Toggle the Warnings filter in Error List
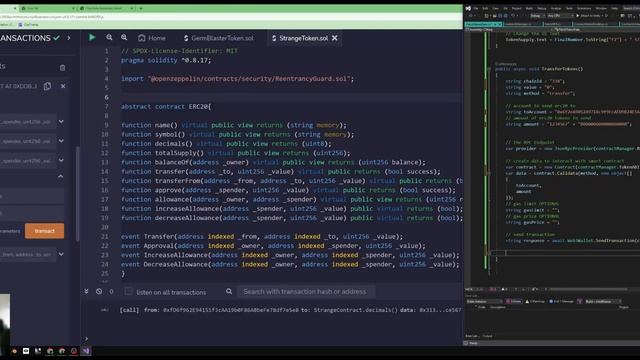 point(535,301)
